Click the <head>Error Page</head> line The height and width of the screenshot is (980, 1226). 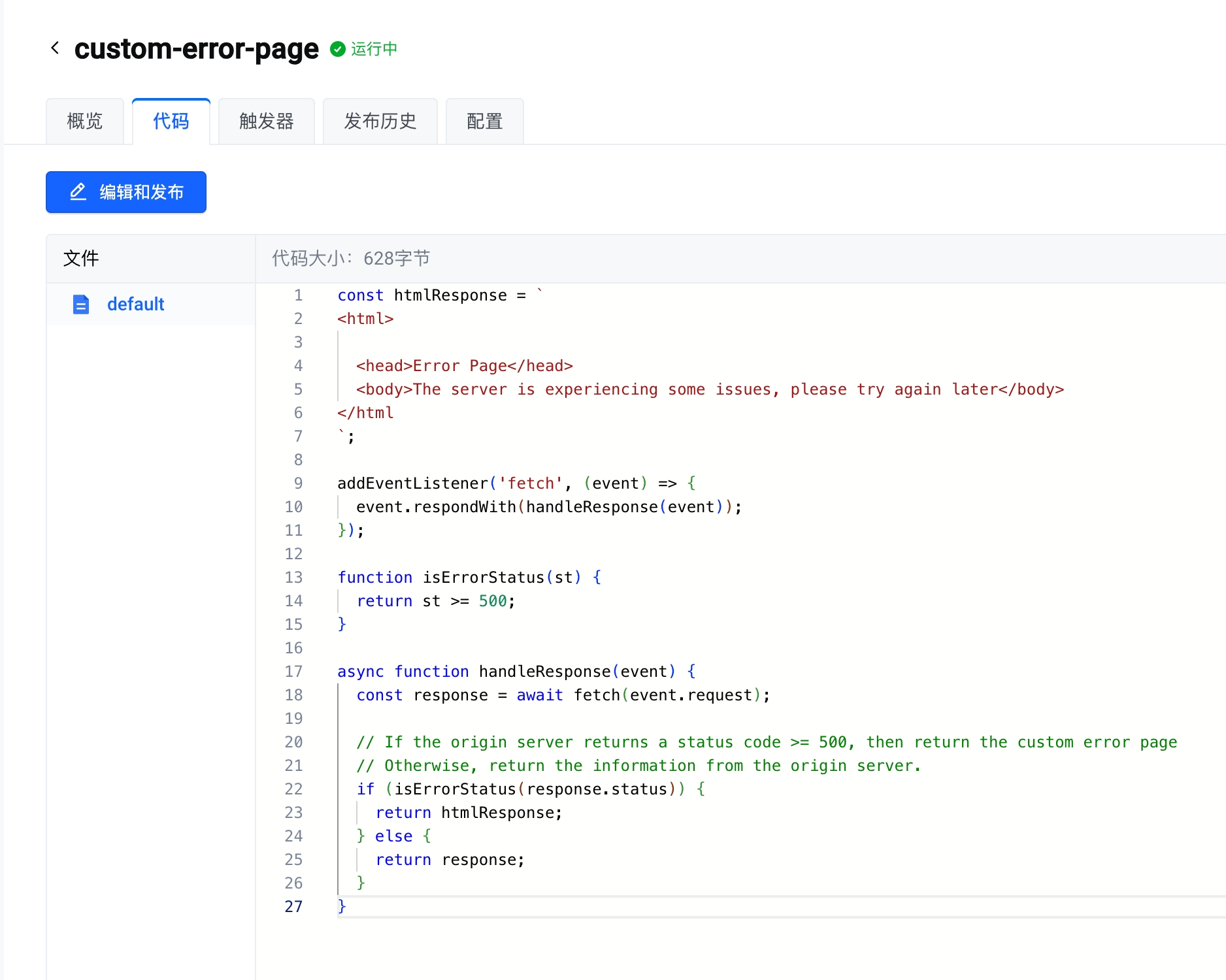(x=465, y=366)
